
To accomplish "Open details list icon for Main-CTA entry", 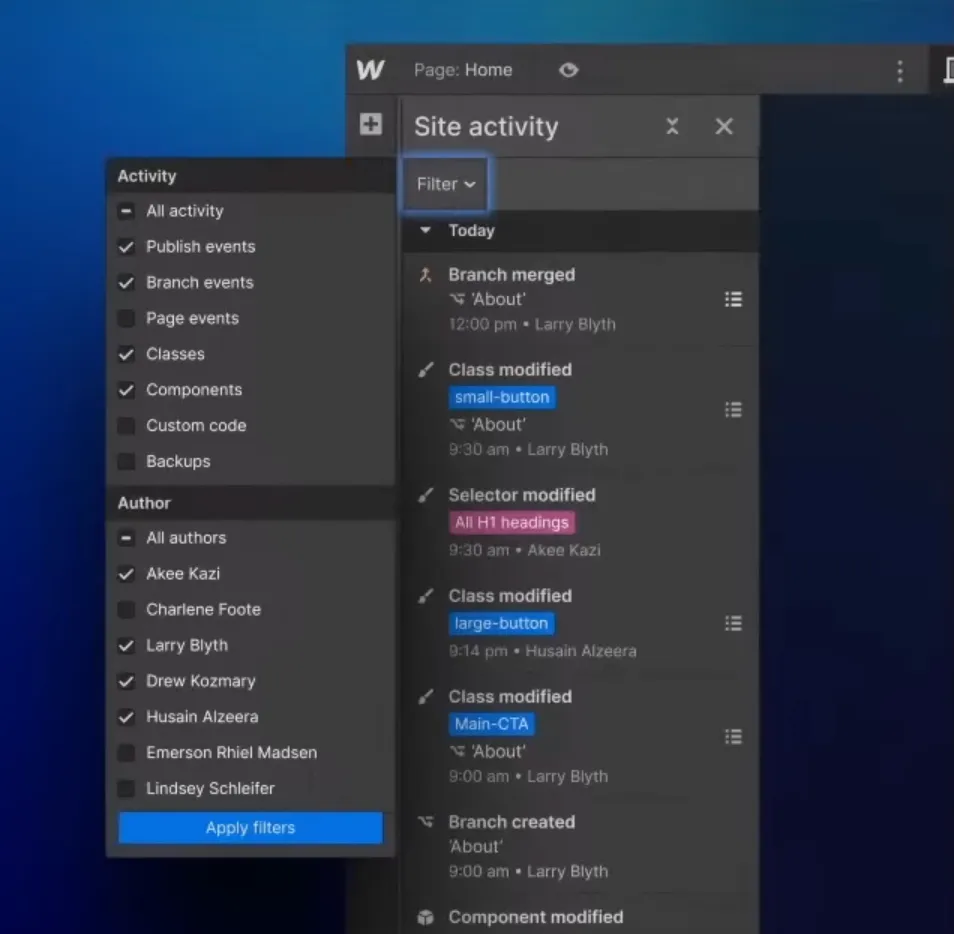I will 733,737.
